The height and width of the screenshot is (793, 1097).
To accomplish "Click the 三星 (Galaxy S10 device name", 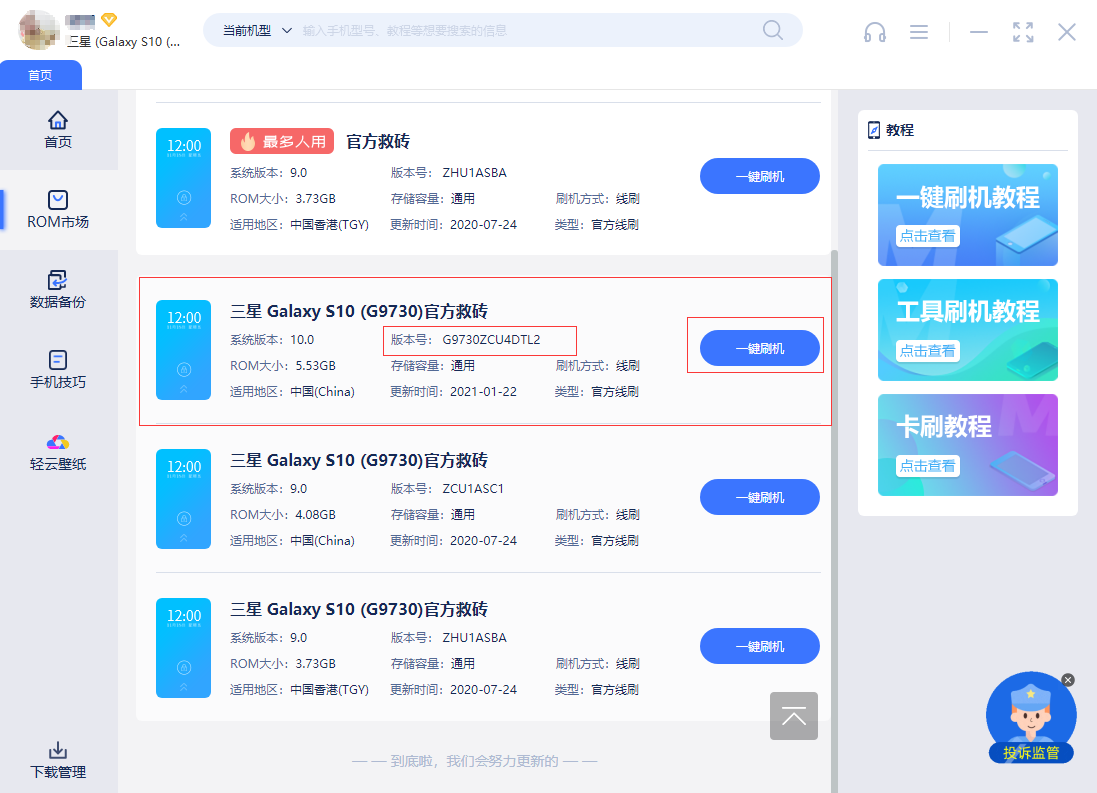I will (124, 42).
